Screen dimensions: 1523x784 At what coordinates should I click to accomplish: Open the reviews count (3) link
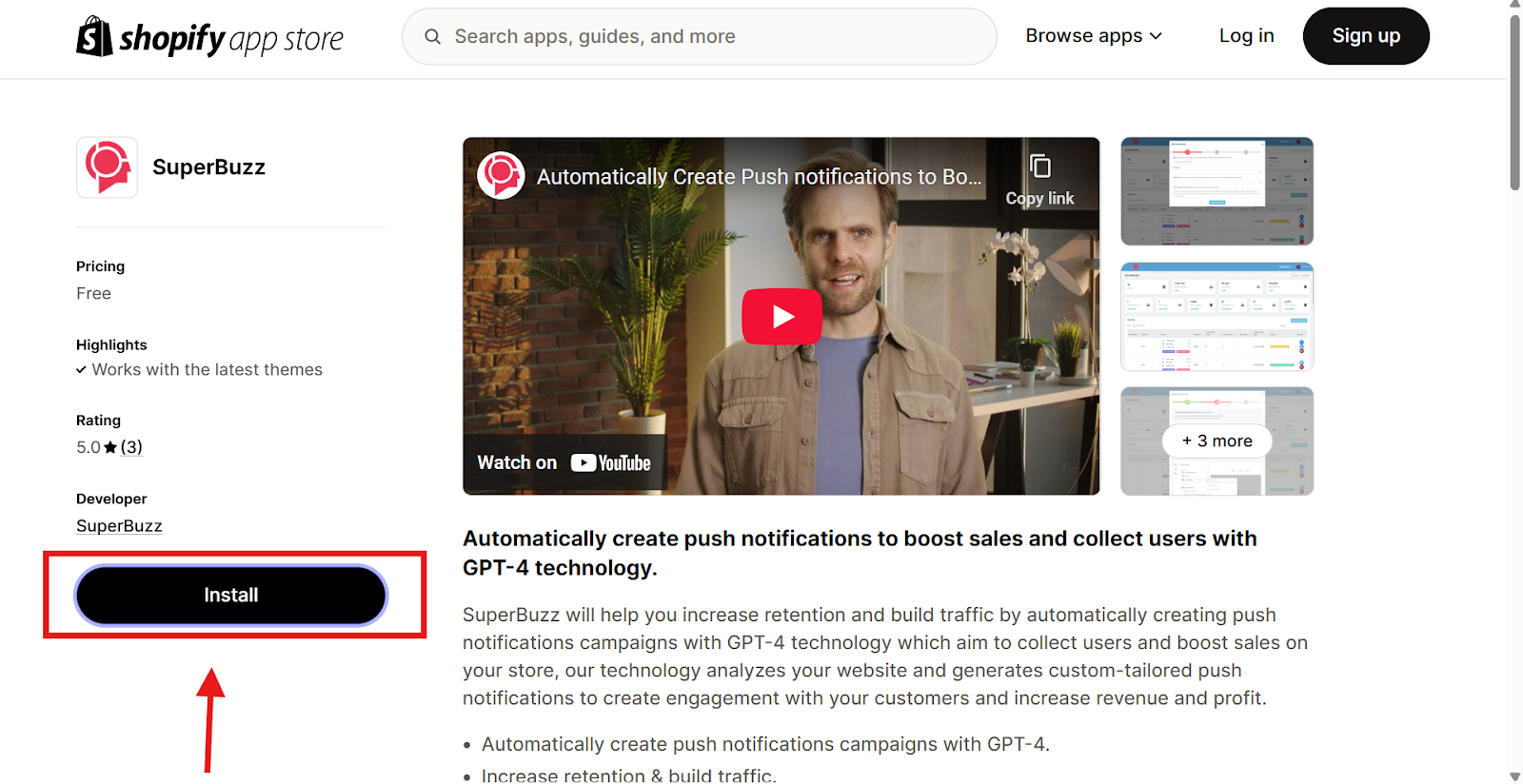tap(131, 447)
